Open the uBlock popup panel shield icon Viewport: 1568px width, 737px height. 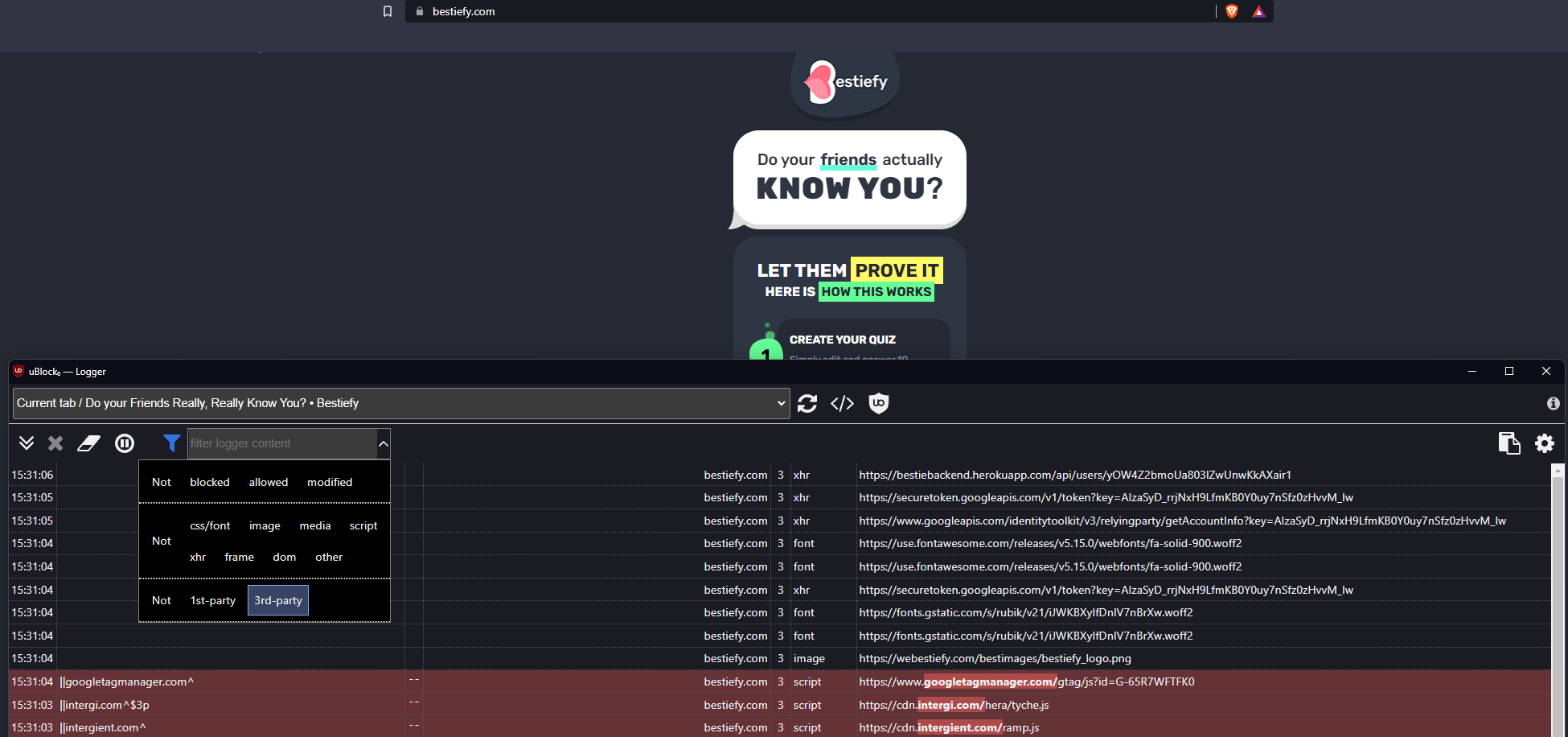[x=879, y=403]
